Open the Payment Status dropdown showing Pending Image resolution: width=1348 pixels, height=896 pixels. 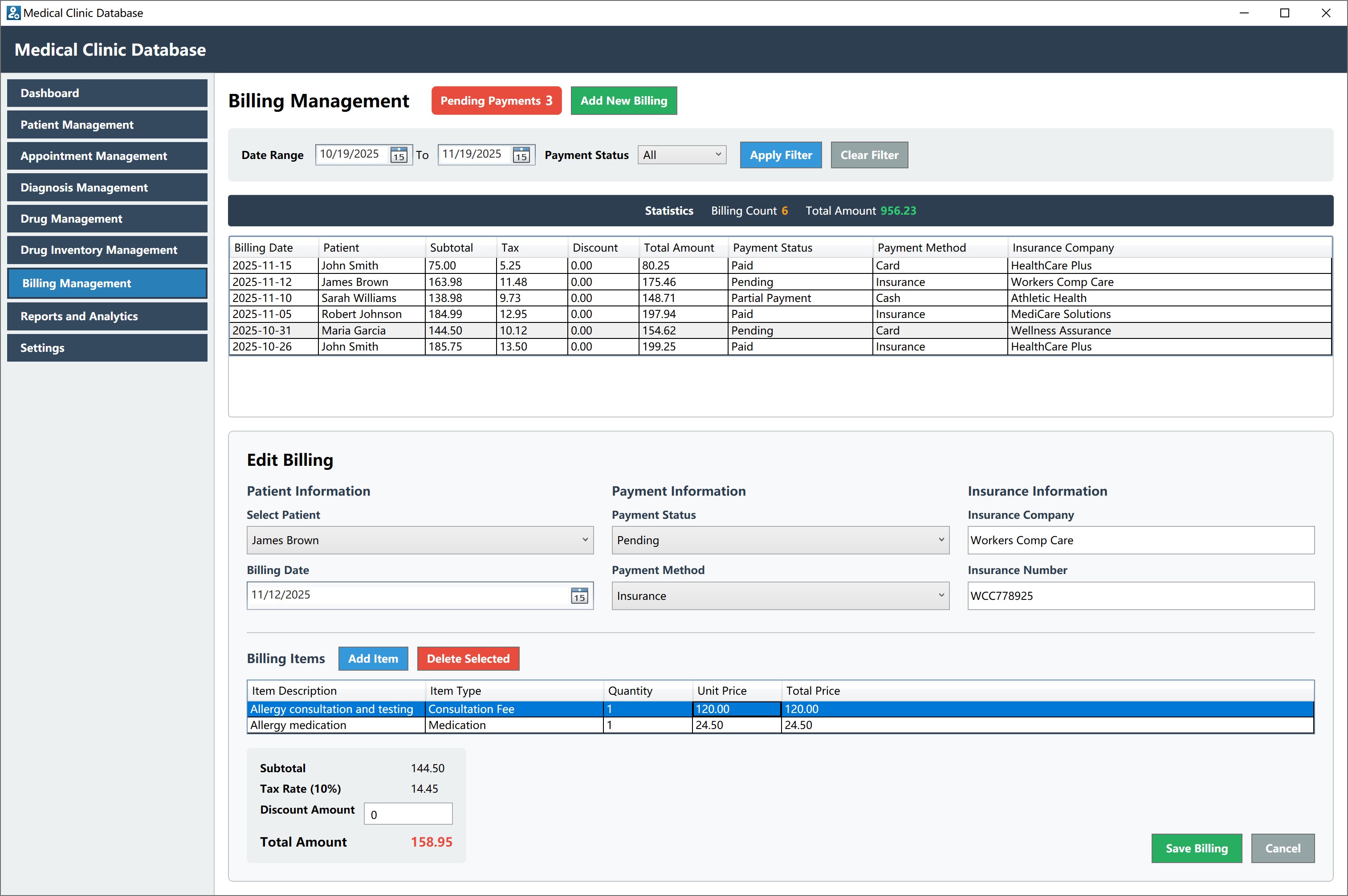click(x=779, y=540)
